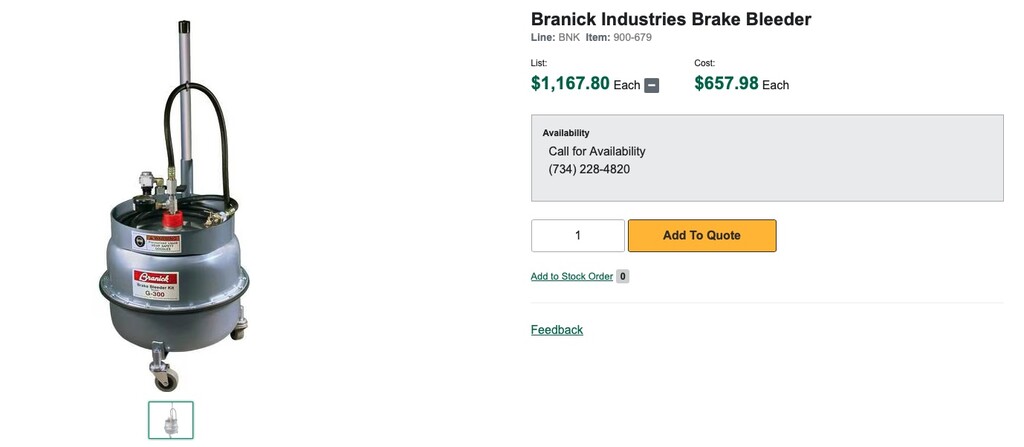
Task: Open the Add to Stock Order link
Action: point(571,276)
